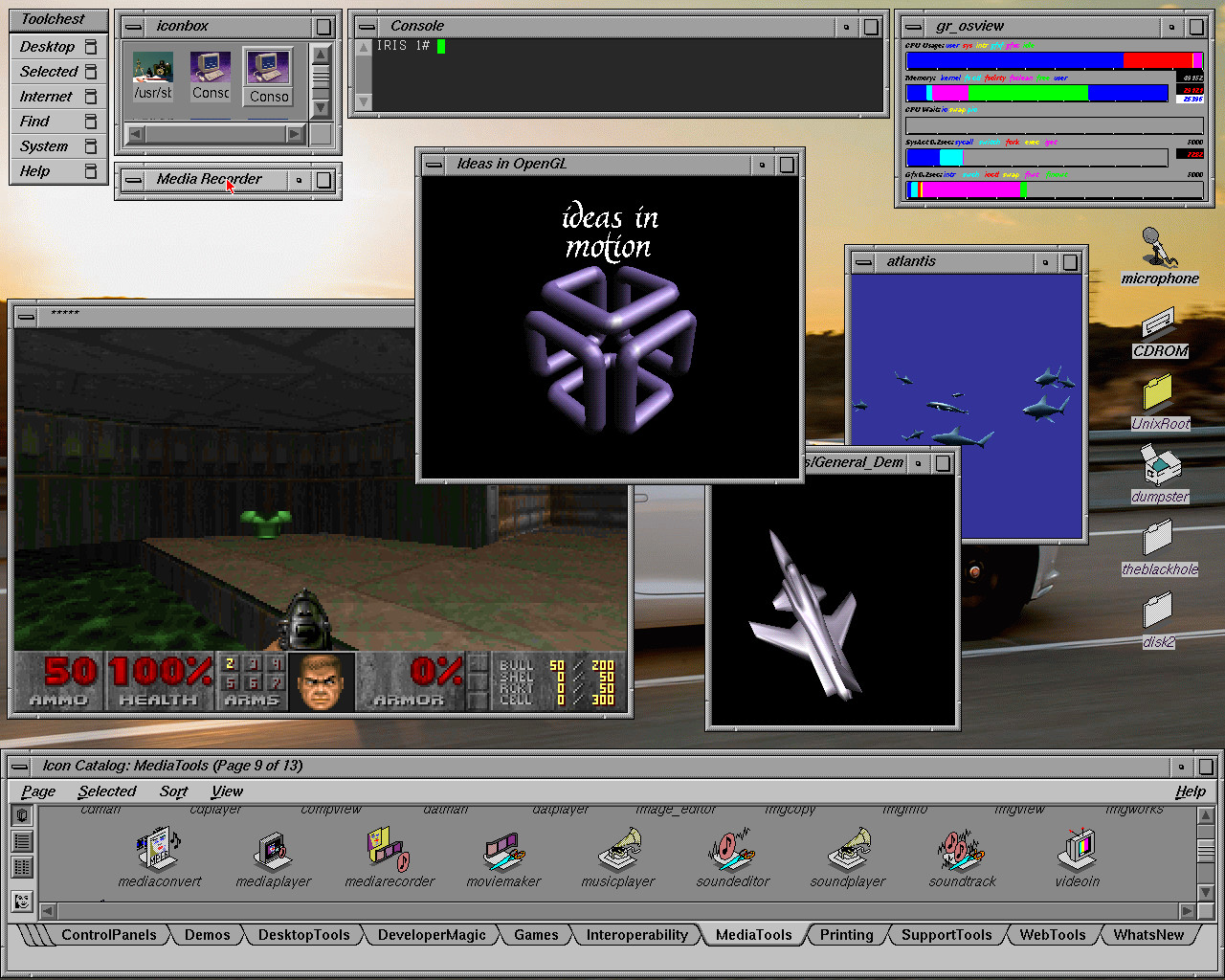Viewport: 1225px width, 980px height.
Task: Open the Desktop menu in Toolchest
Action: pyautogui.click(x=48, y=47)
